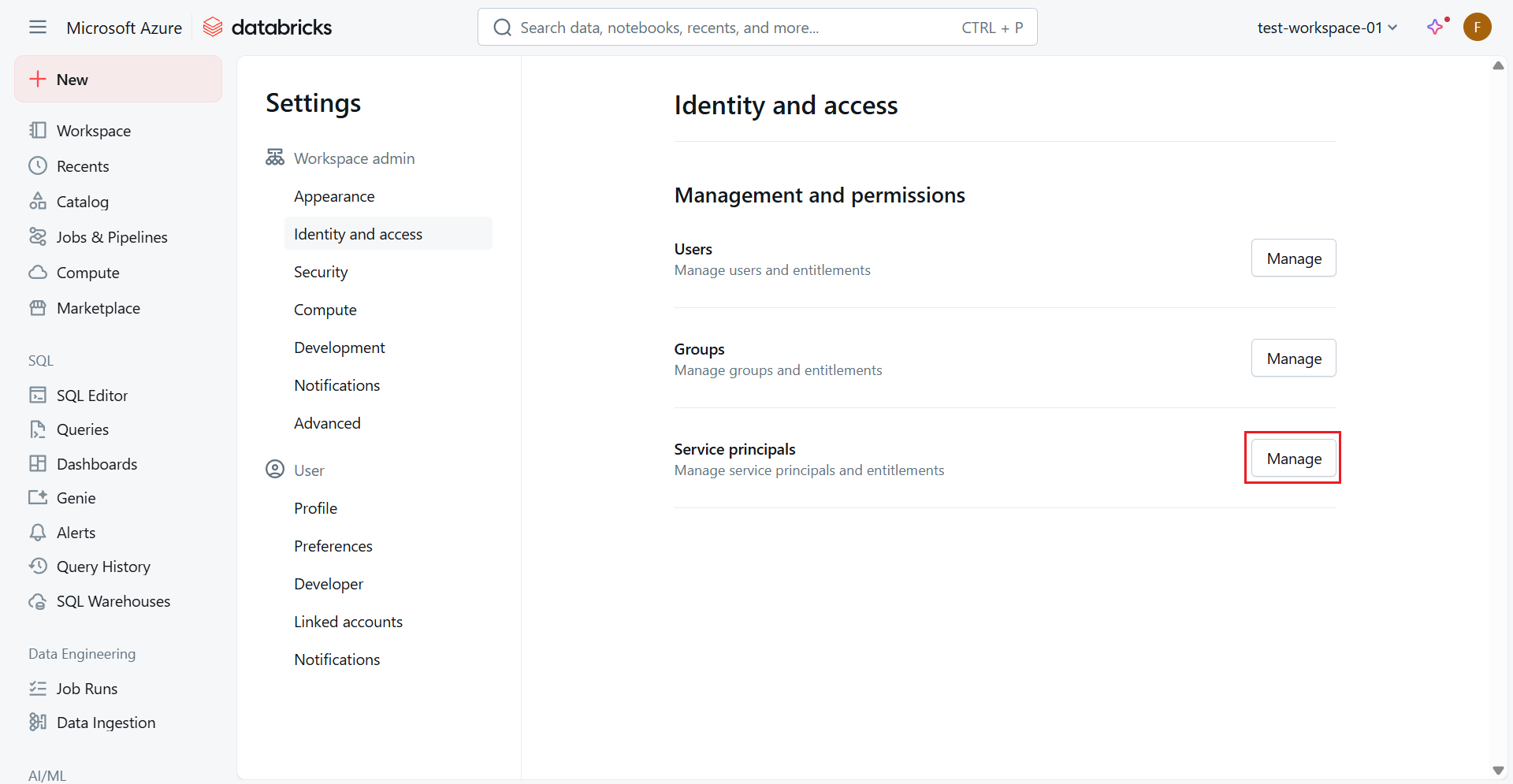Click the 'Service principals' label
Viewport: 1513px width, 784px height.
734,449
